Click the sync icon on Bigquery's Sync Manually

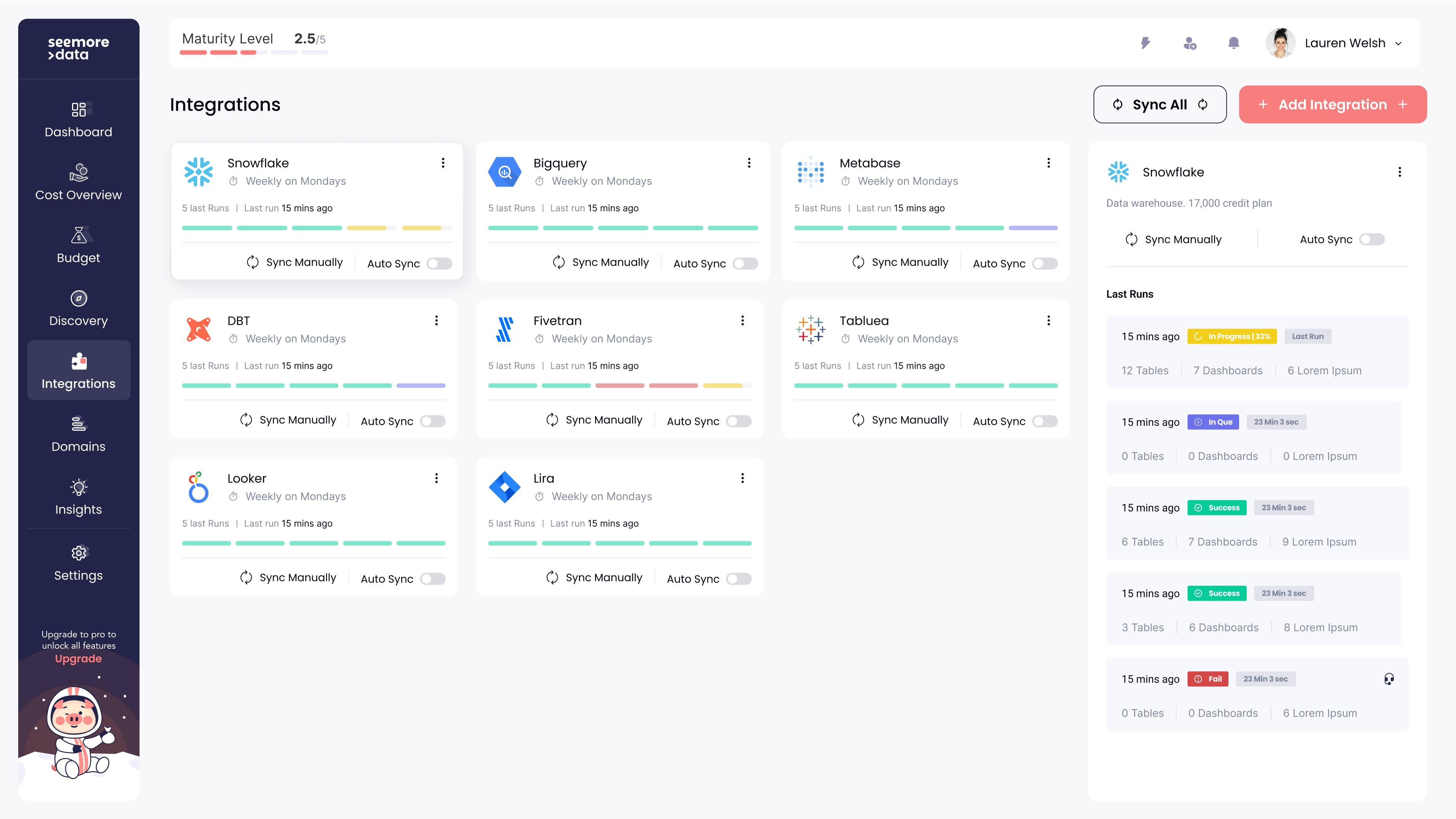559,262
